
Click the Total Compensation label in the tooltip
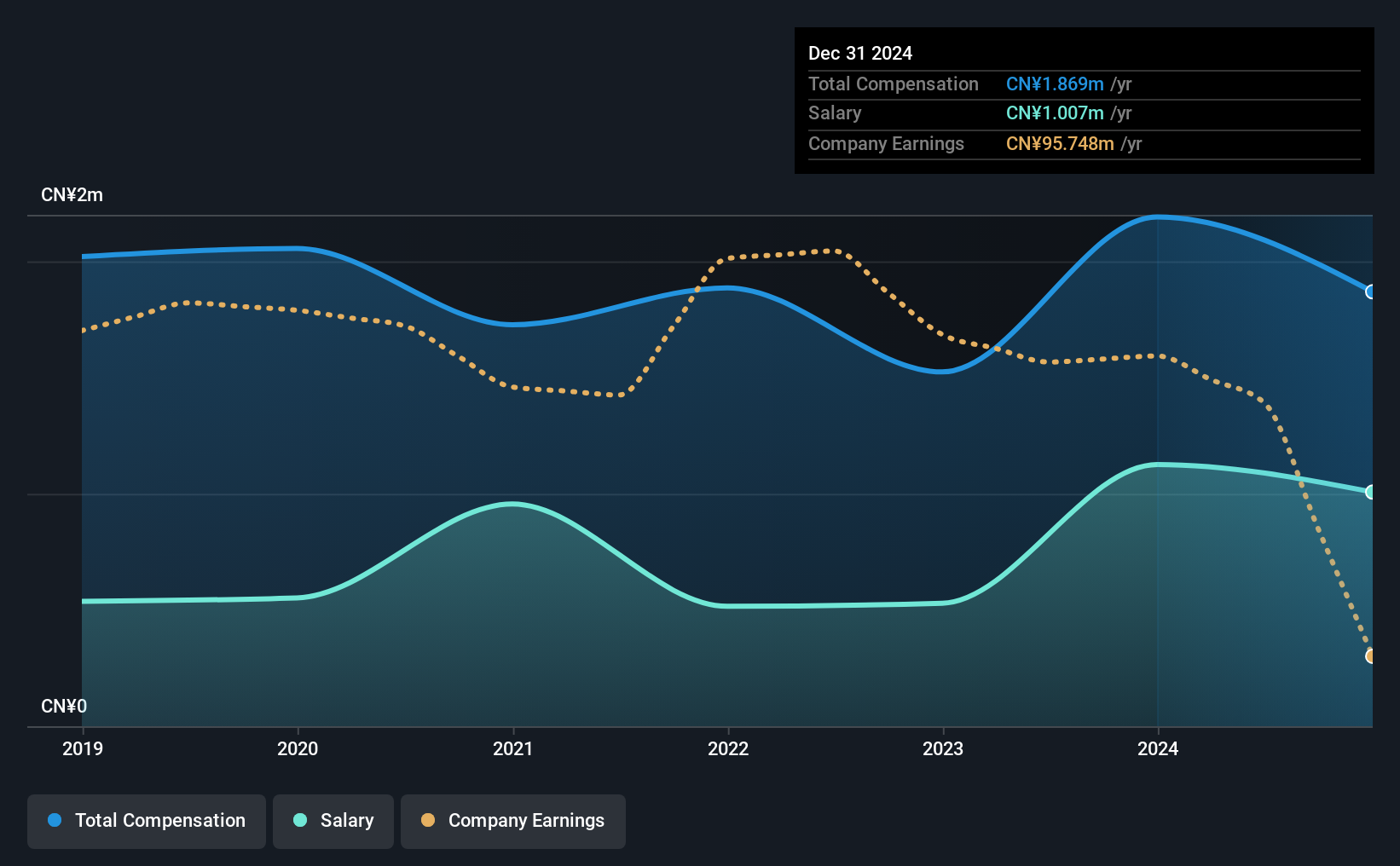pyautogui.click(x=894, y=84)
